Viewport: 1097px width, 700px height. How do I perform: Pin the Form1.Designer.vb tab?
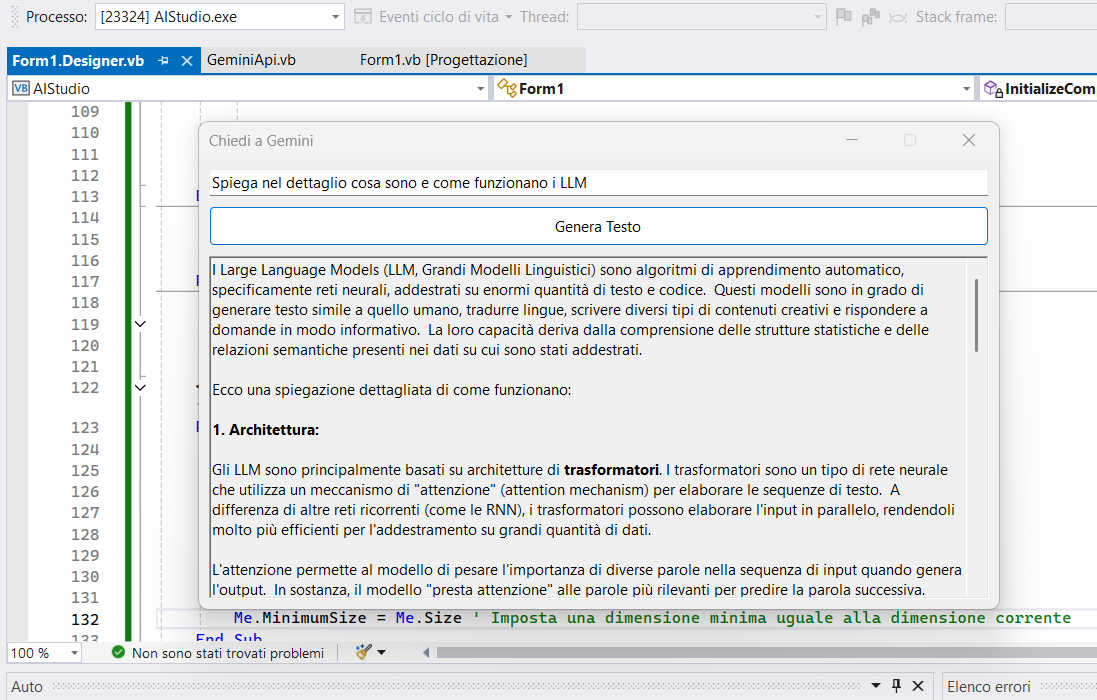(x=164, y=61)
